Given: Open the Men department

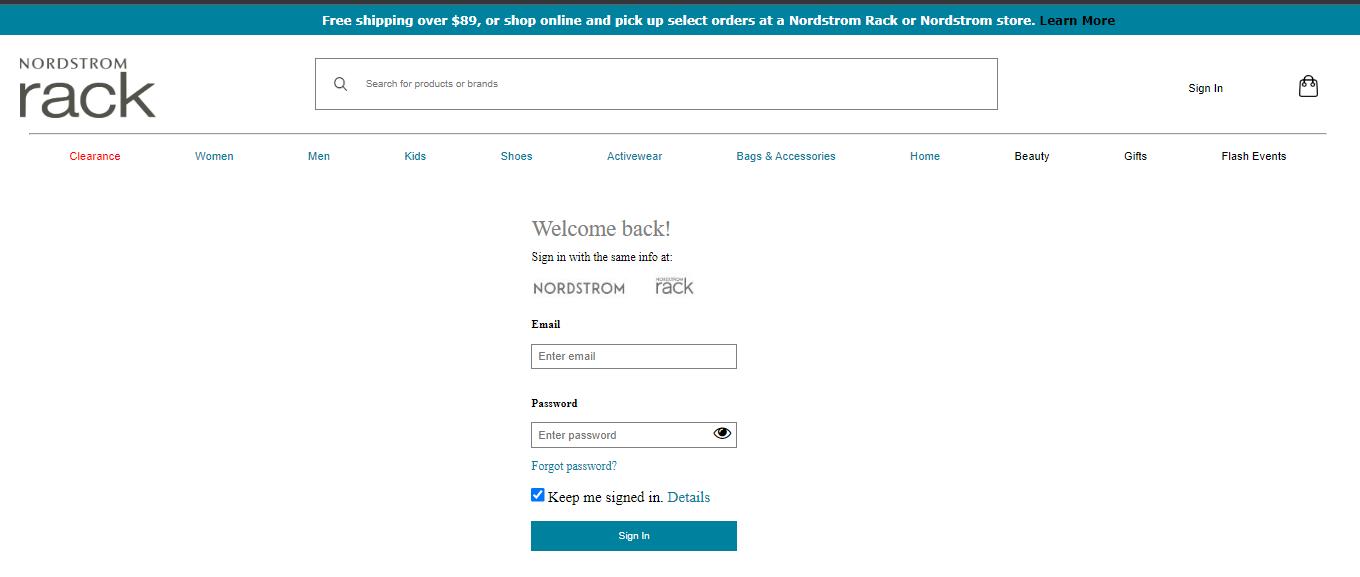Looking at the screenshot, I should click(318, 156).
